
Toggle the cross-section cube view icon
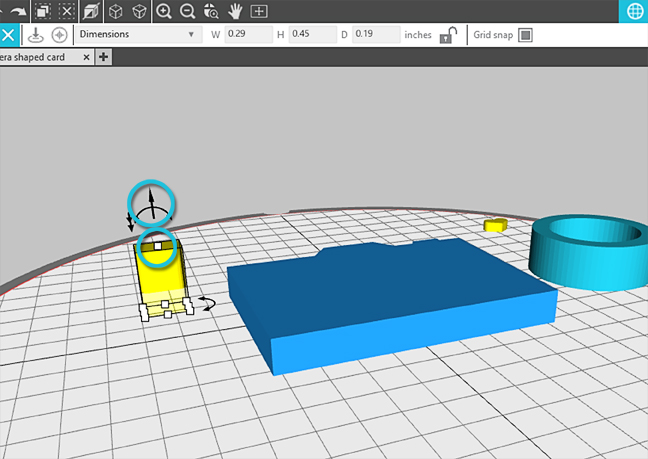coord(91,11)
